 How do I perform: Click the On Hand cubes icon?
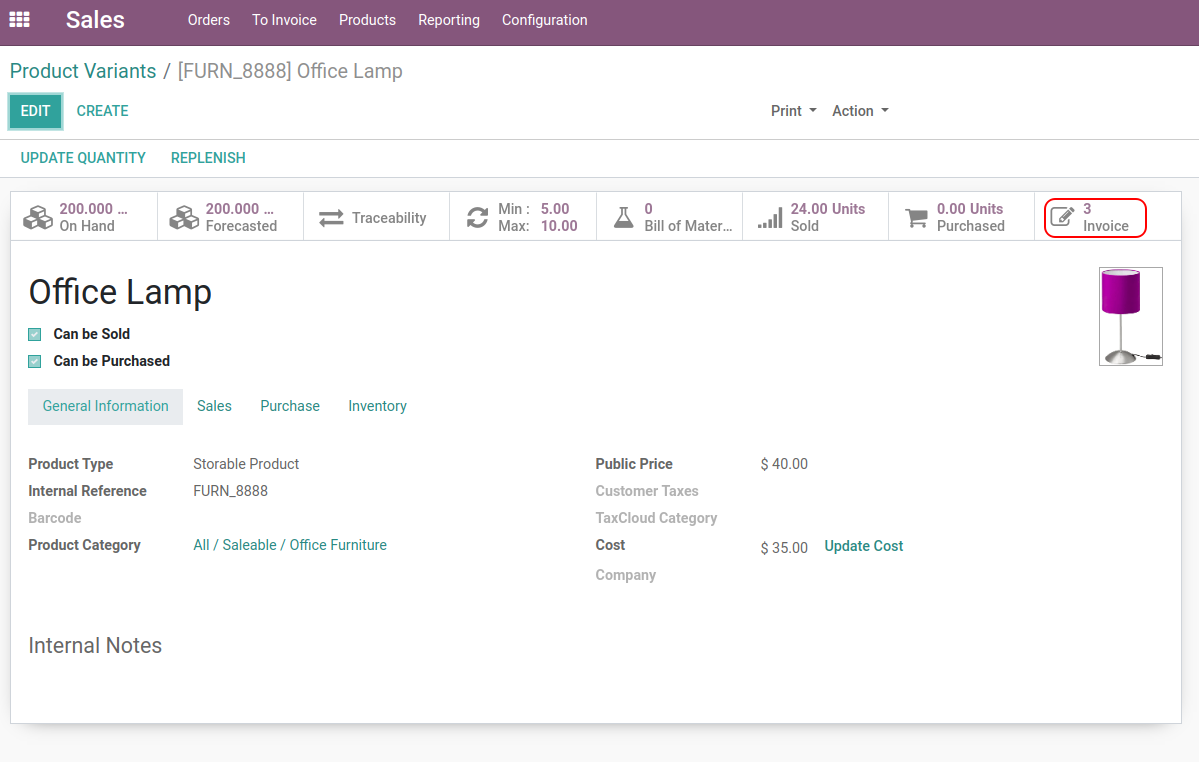38,217
